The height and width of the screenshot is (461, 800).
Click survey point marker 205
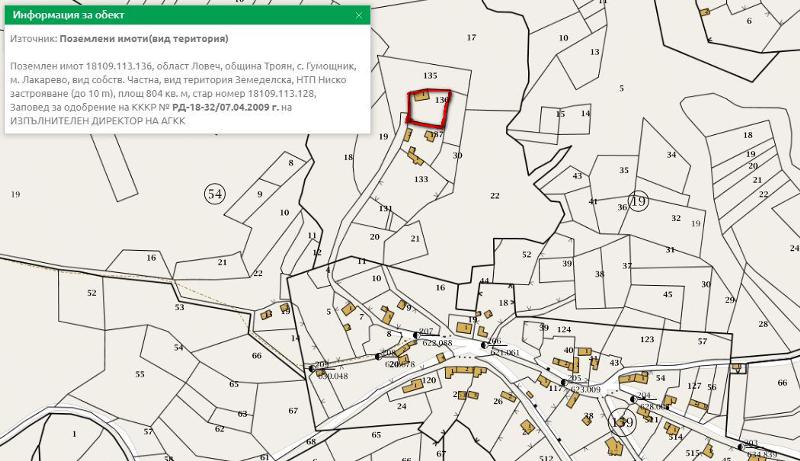pos(565,381)
